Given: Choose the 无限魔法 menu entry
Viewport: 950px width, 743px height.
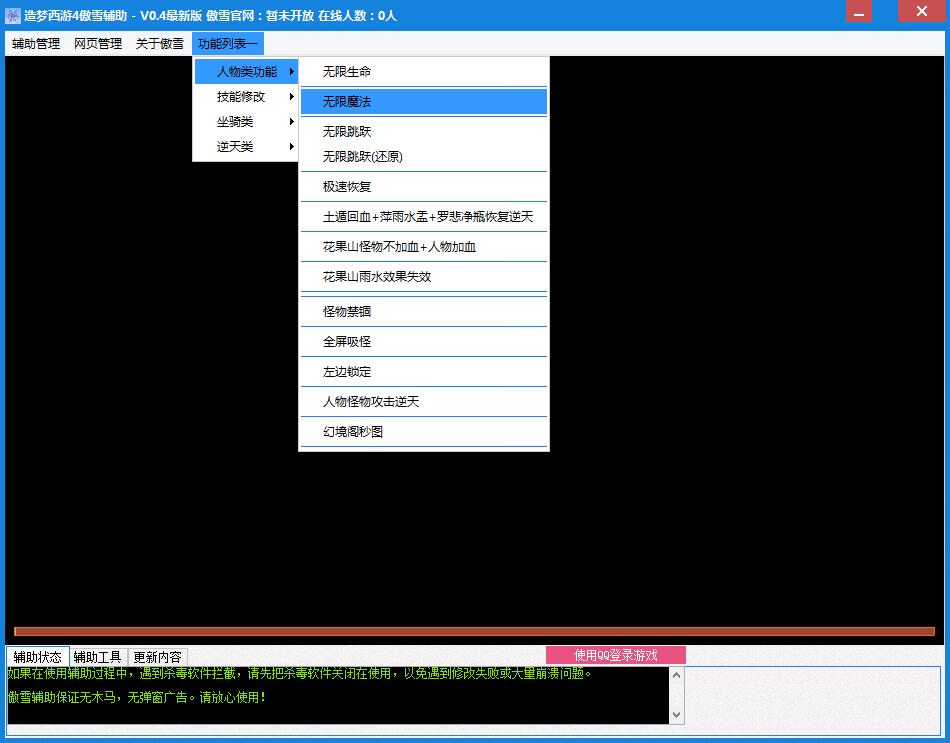Looking at the screenshot, I should point(347,102).
